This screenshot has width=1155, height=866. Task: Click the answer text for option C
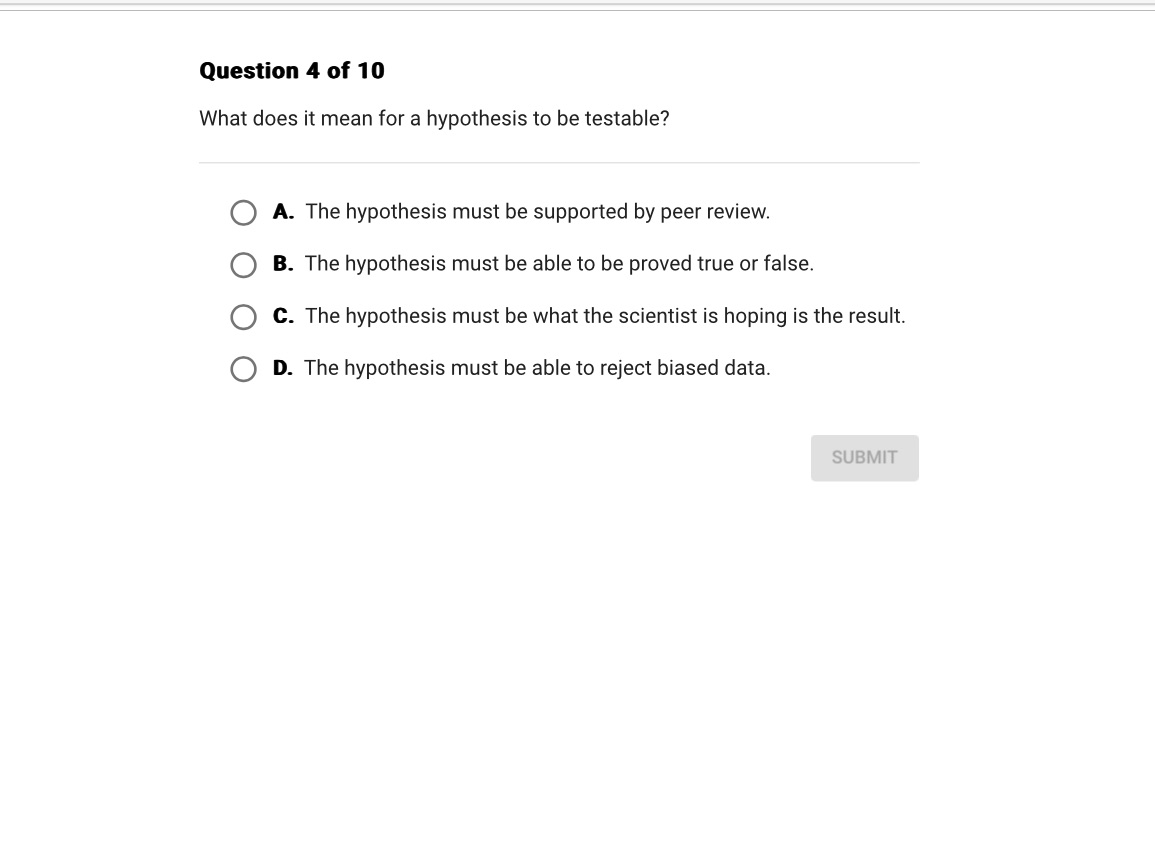click(605, 315)
